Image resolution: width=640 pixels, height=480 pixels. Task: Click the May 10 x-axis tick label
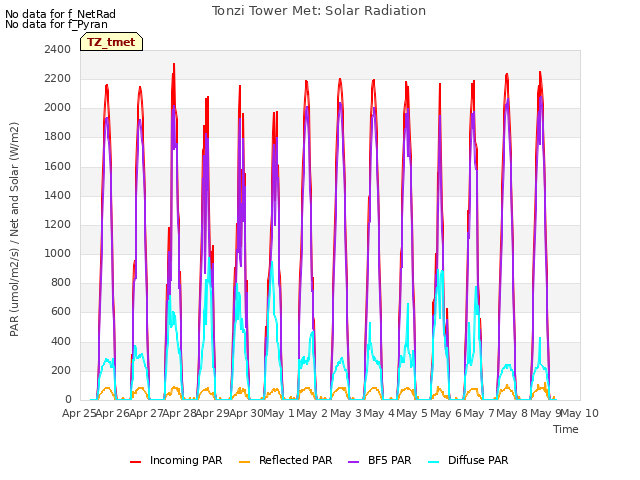(x=580, y=413)
